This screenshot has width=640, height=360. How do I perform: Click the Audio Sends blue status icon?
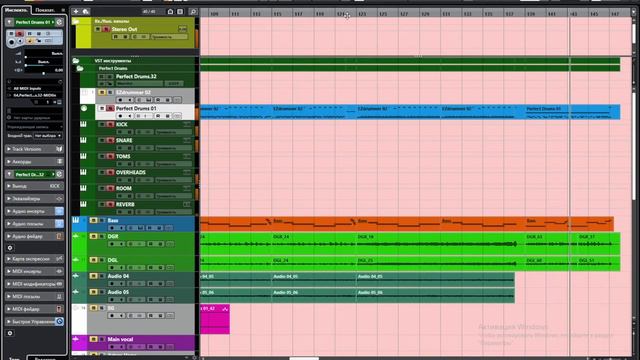tap(59, 224)
